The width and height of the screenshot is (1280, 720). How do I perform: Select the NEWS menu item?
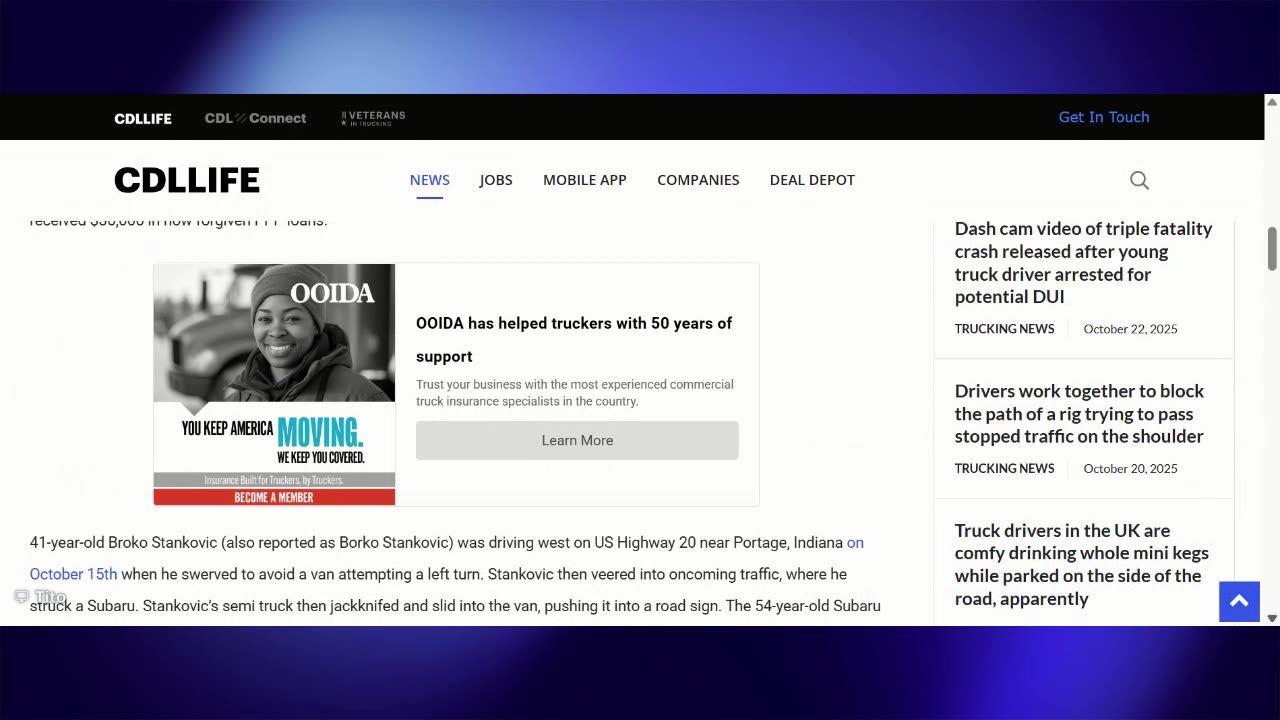[430, 180]
